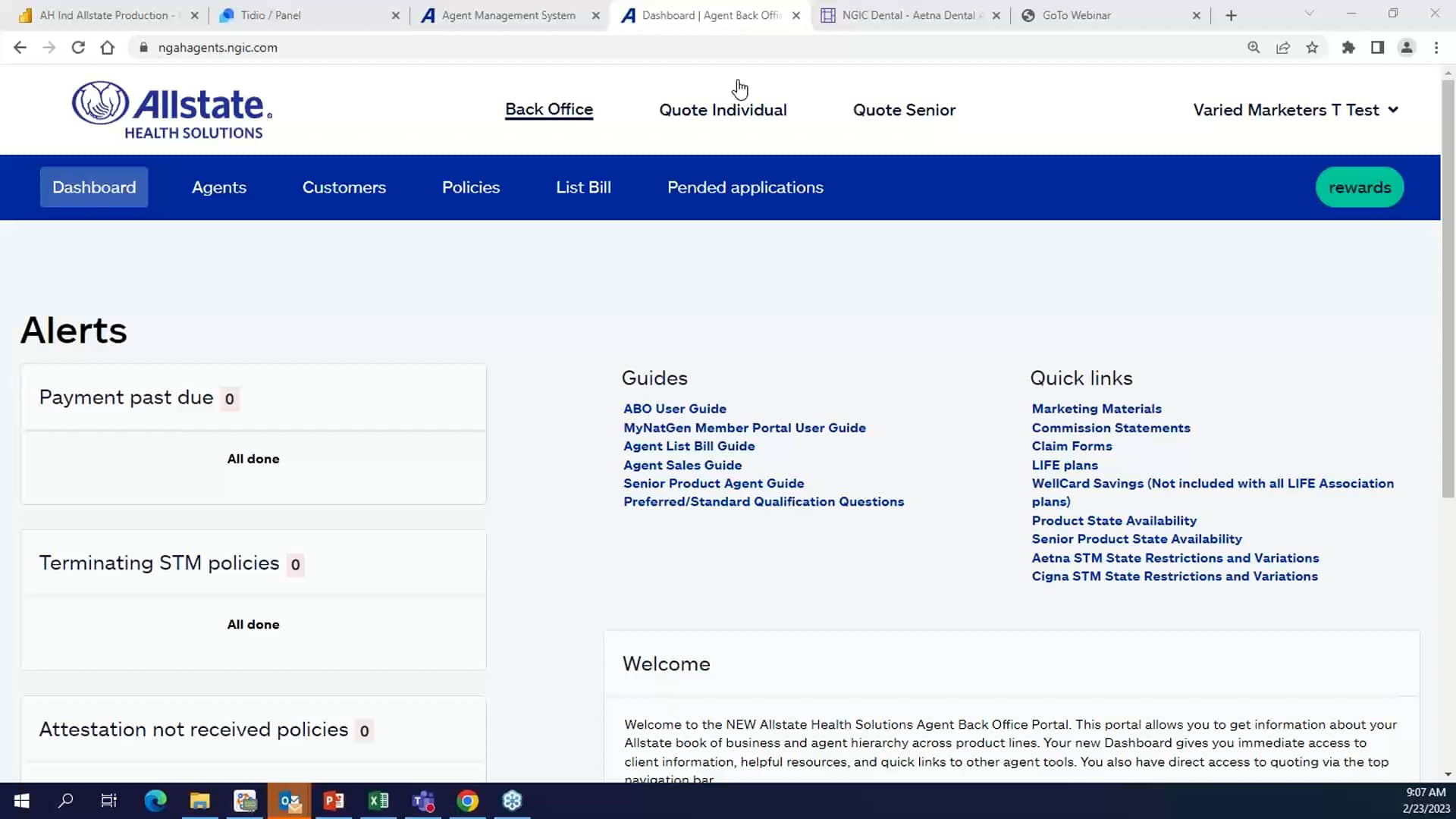The image size is (1456, 819).
Task: Open the ABO User Guide link
Action: pyautogui.click(x=674, y=409)
